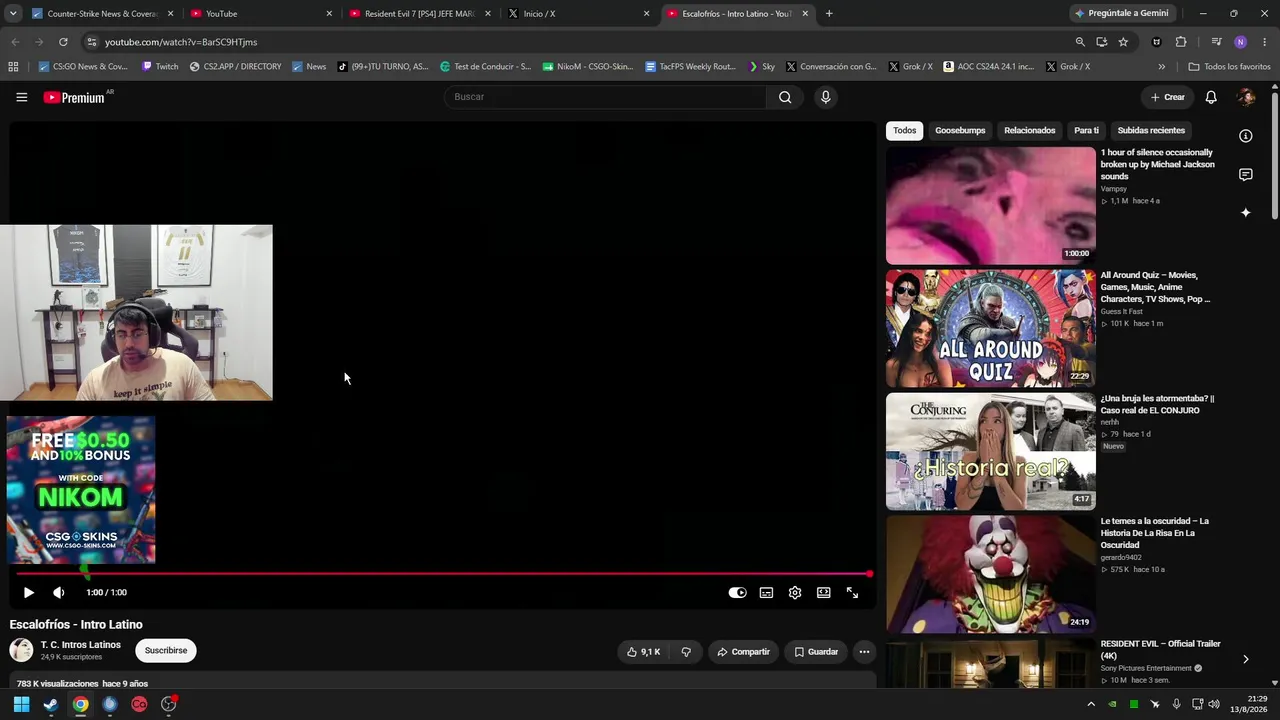Click the Chrome taskbar icon
The image size is (1280, 720).
click(x=80, y=704)
